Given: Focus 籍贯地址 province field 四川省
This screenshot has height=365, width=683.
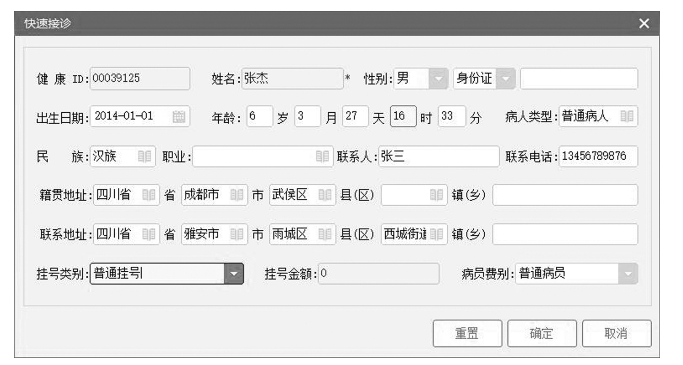Looking at the screenshot, I should click(126, 195).
